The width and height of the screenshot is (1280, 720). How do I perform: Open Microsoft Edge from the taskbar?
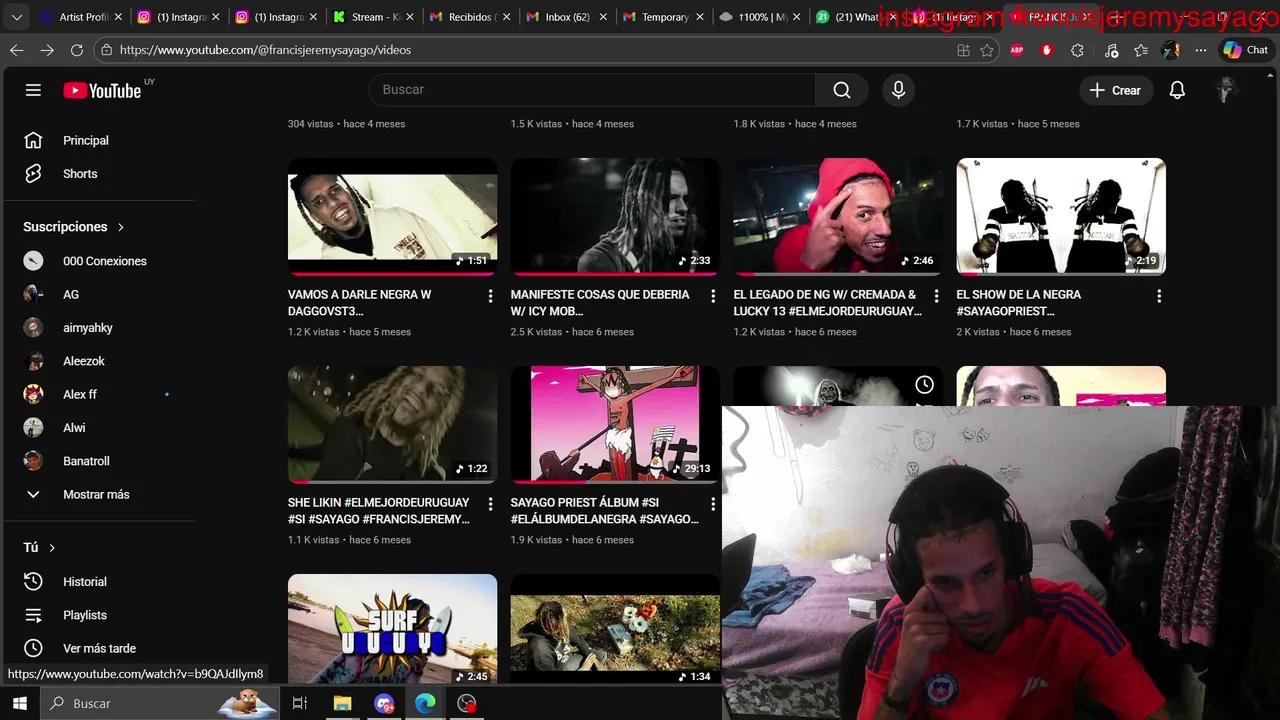tap(425, 704)
